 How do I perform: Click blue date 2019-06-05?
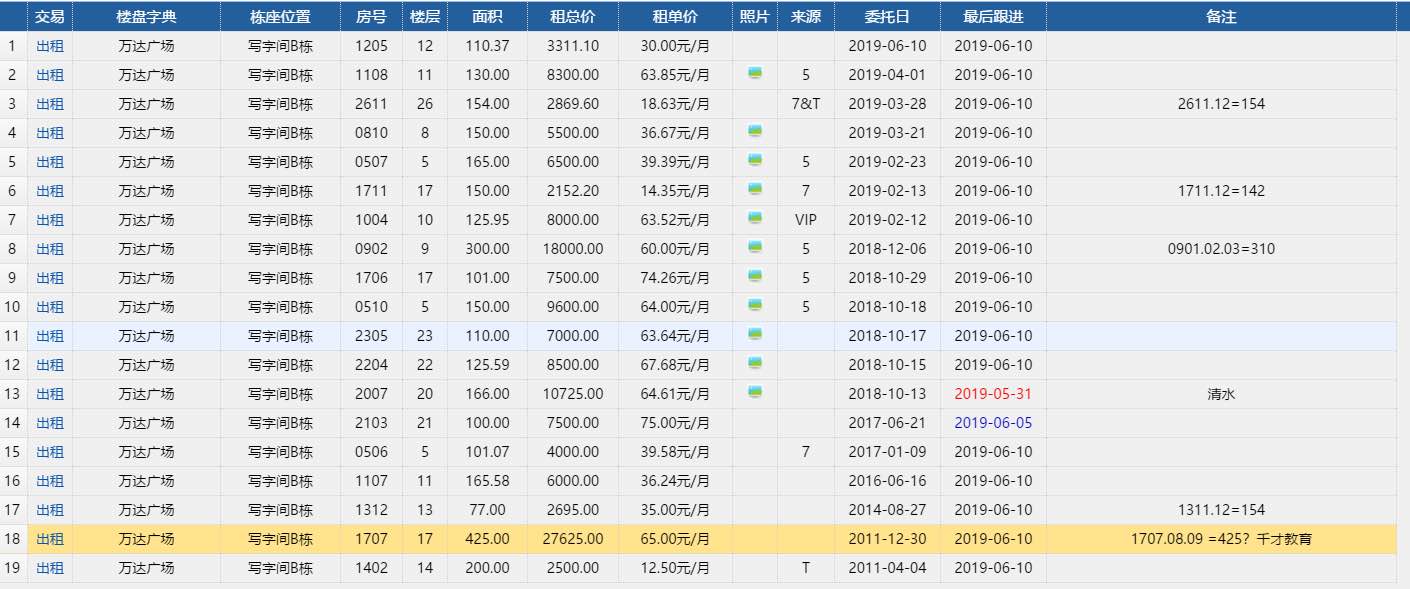pos(993,423)
